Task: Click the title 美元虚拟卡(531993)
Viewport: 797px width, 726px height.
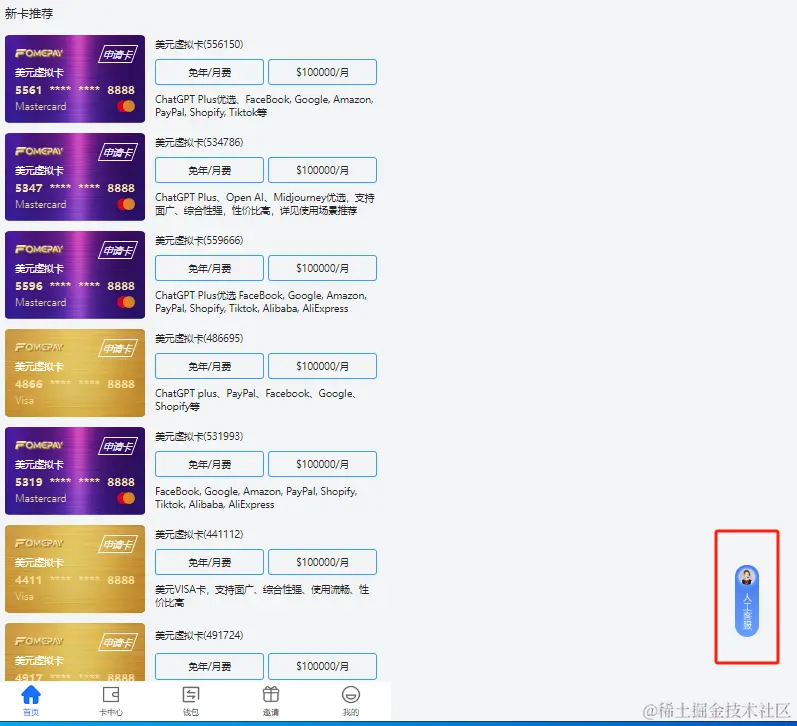Action: click(199, 436)
